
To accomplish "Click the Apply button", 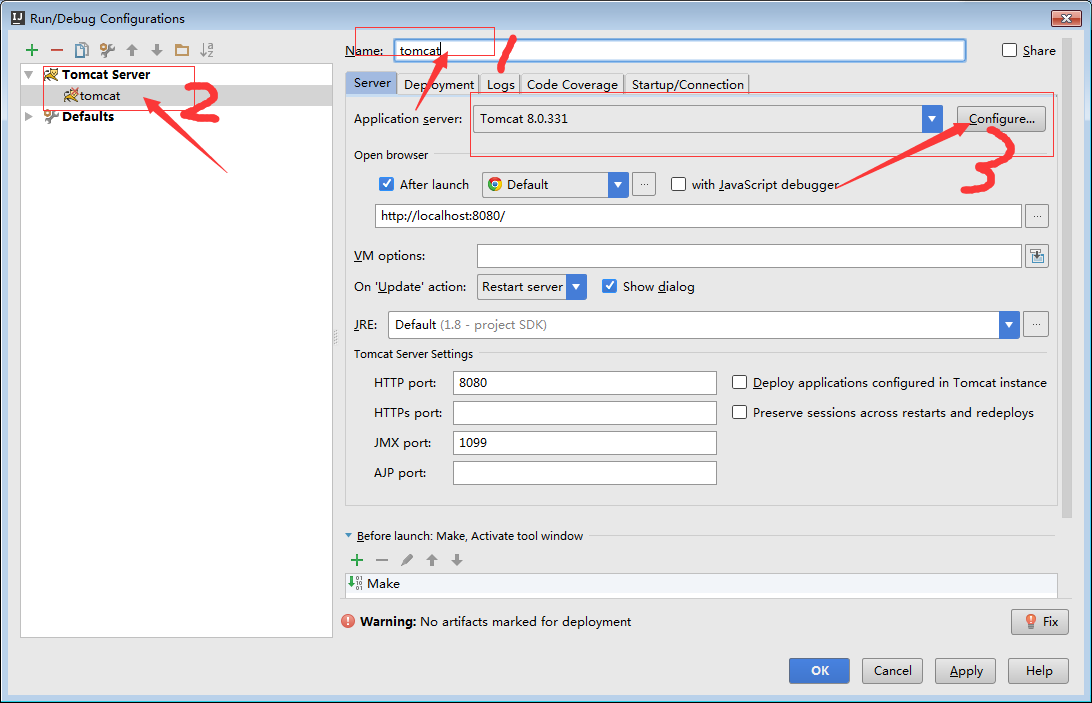I will [965, 671].
